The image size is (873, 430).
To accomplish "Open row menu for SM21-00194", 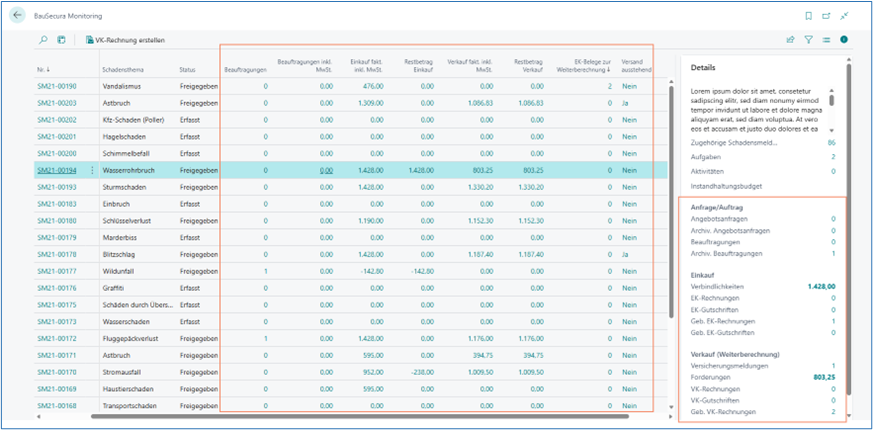I will click(x=93, y=171).
